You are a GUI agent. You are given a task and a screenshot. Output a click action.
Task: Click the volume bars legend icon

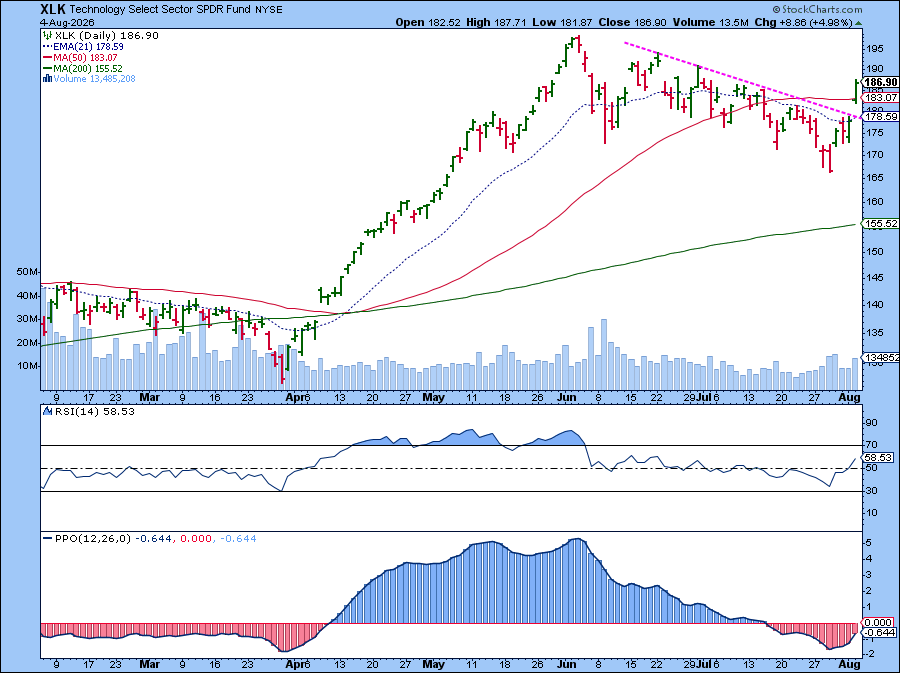click(48, 79)
